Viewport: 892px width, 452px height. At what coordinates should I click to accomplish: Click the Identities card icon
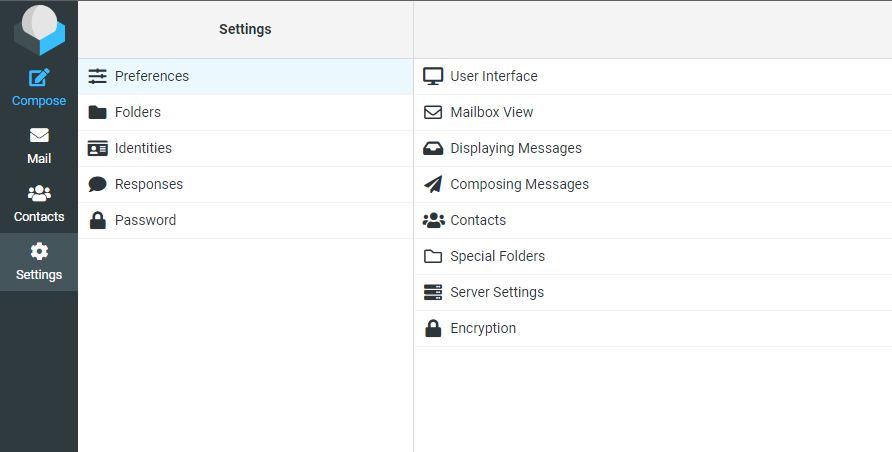[x=97, y=148]
